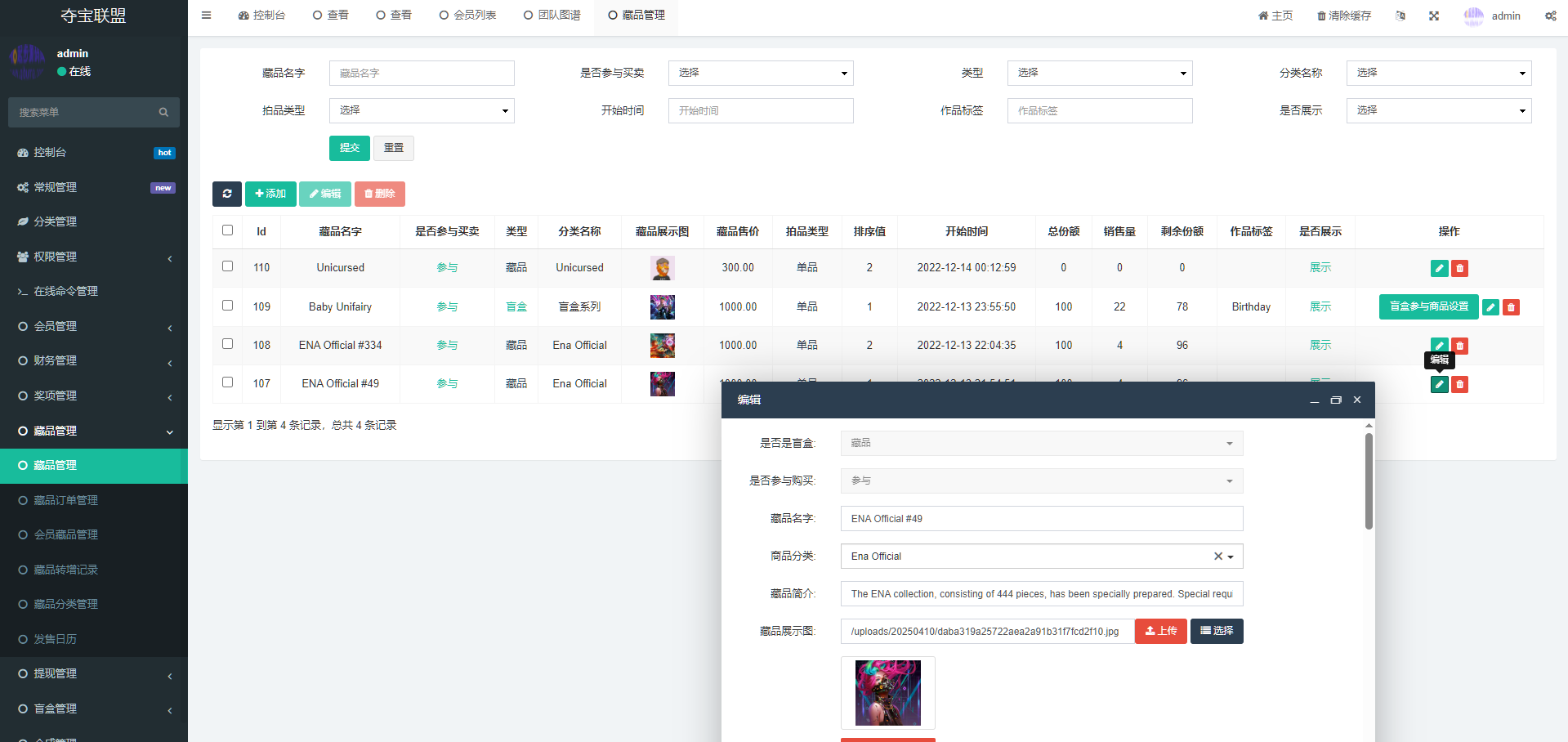Open the settings cogs icon at top right
The width and height of the screenshot is (1568, 742).
pyautogui.click(x=1550, y=16)
